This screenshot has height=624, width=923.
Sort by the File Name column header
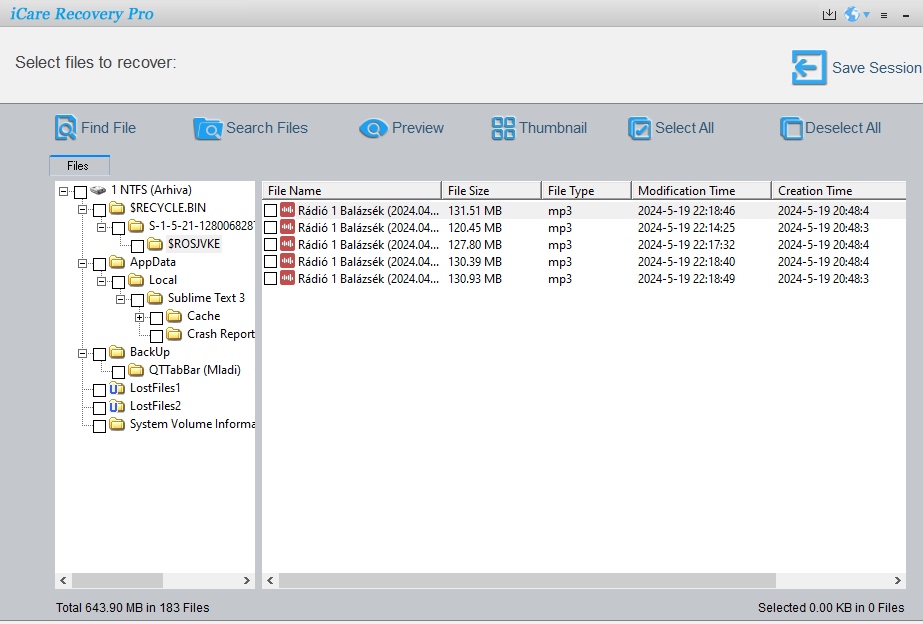tap(351, 191)
